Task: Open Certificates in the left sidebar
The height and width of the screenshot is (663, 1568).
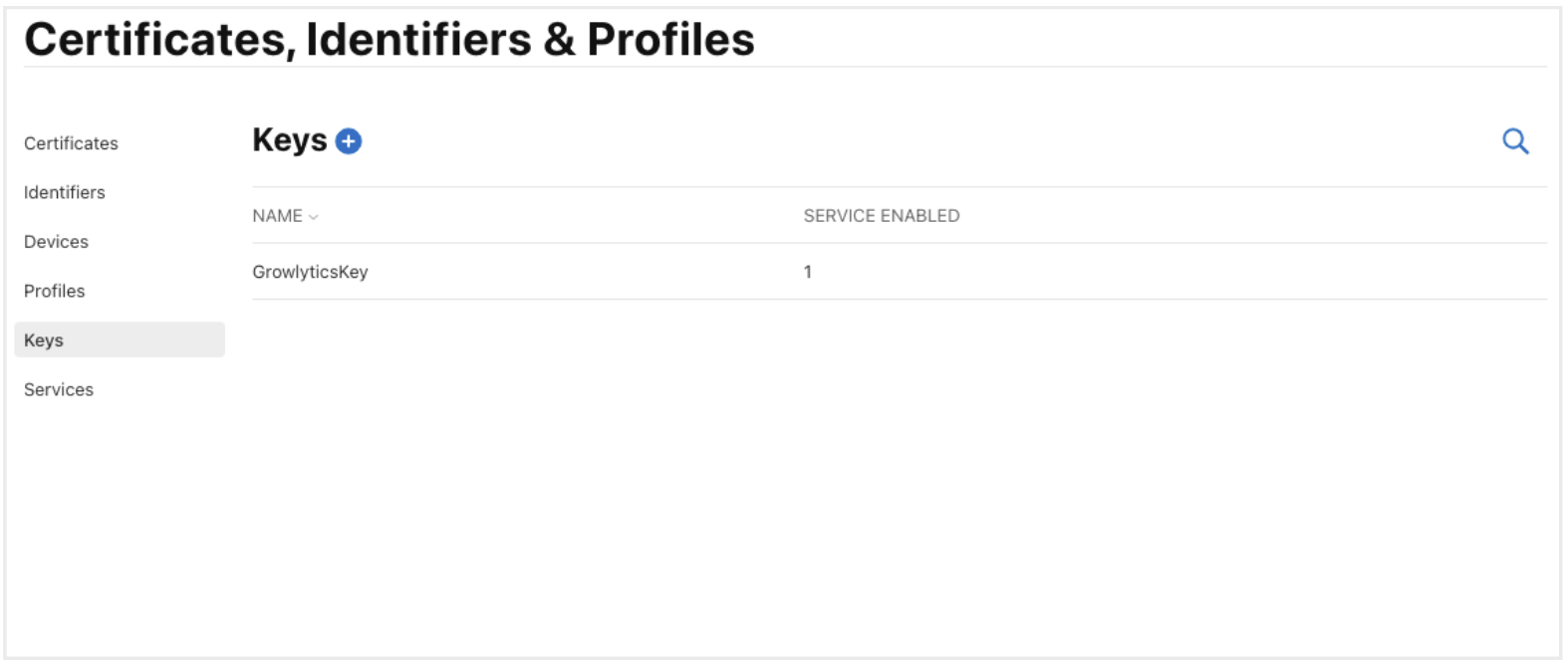Action: [x=71, y=143]
